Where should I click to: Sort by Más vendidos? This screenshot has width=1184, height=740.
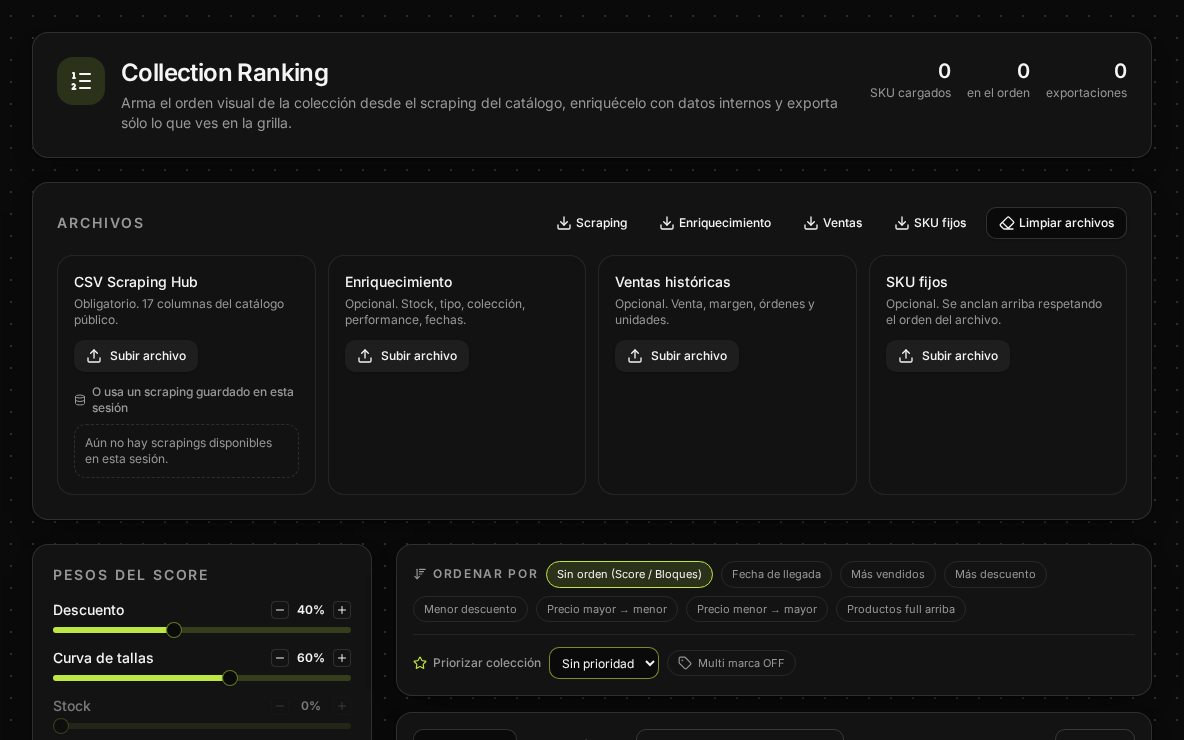tap(887, 575)
